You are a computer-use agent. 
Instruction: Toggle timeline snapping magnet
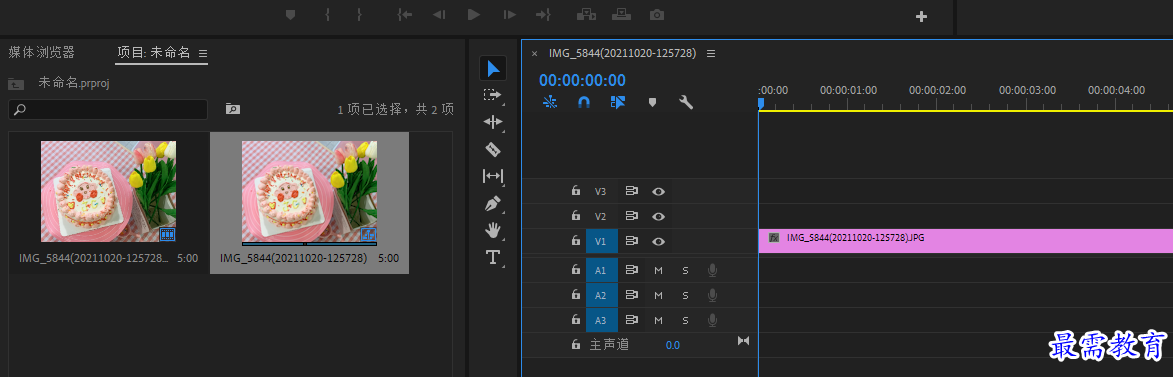(584, 102)
